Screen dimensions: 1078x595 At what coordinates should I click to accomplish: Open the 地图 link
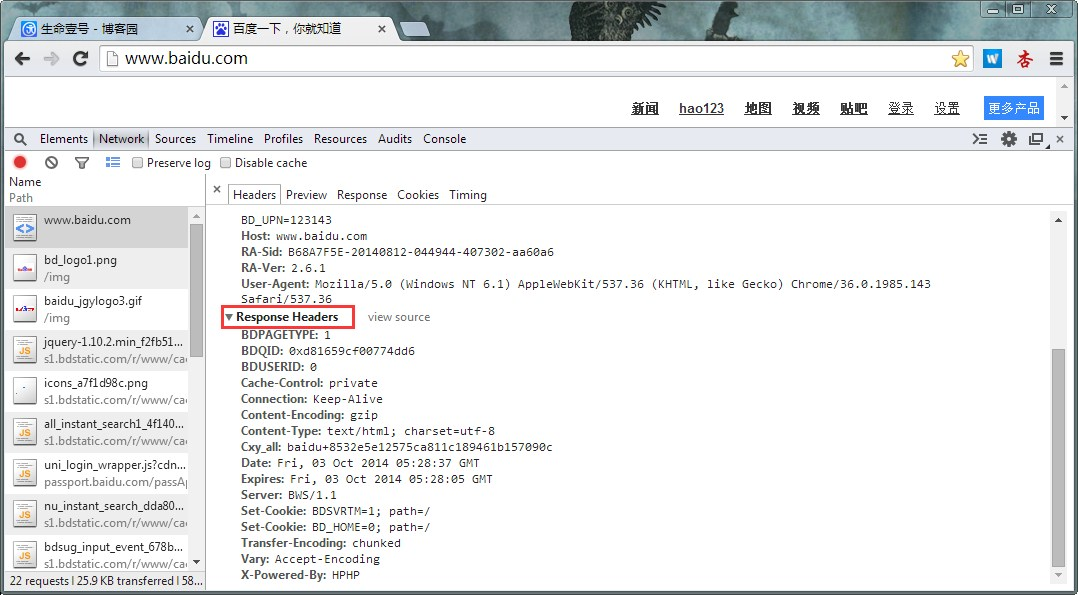click(758, 109)
